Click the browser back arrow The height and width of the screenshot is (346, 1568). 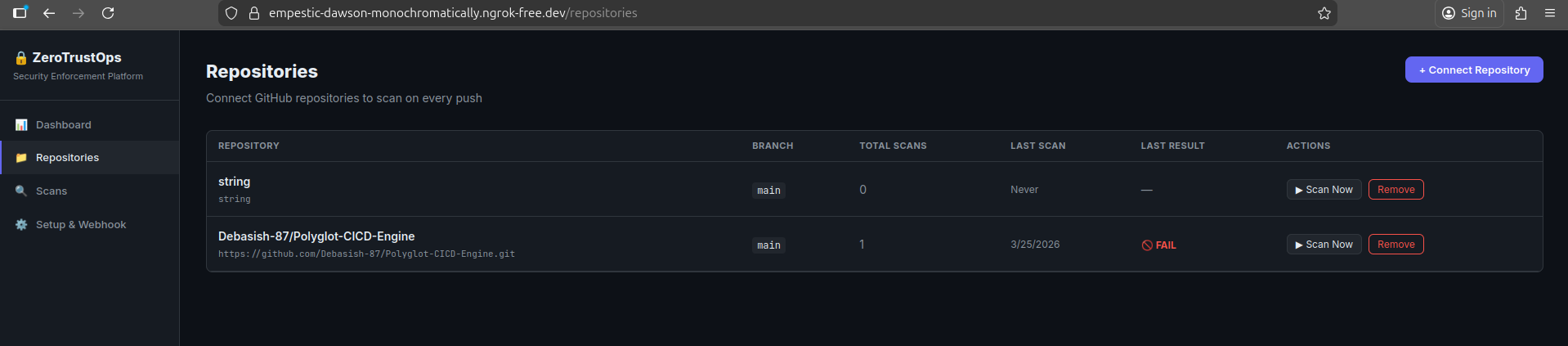[49, 13]
